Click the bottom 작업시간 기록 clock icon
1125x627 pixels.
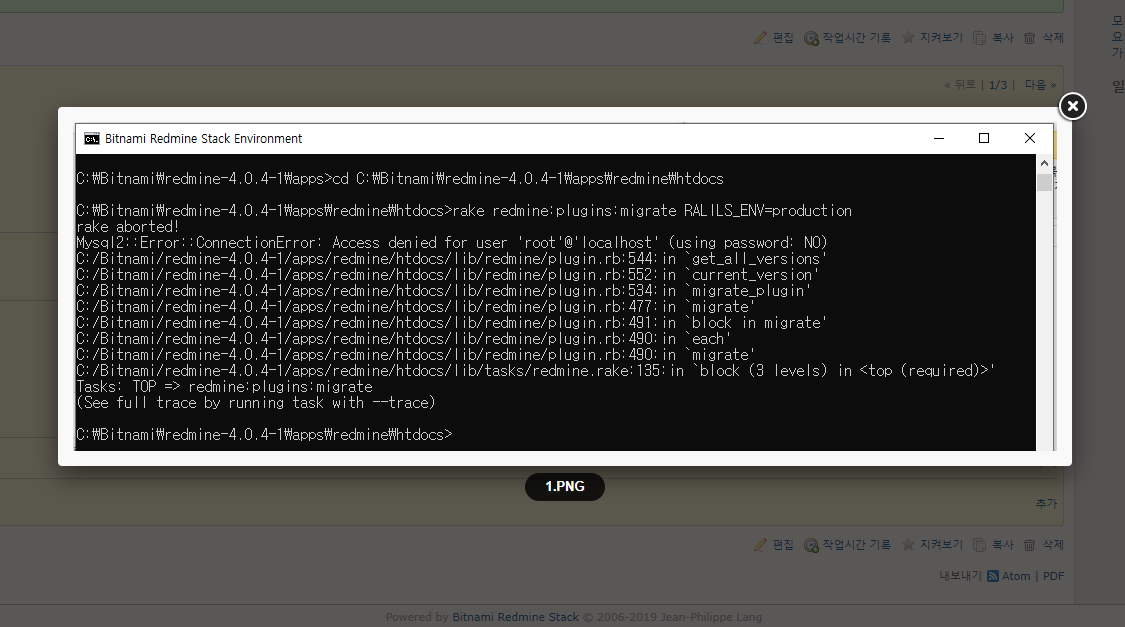[811, 545]
